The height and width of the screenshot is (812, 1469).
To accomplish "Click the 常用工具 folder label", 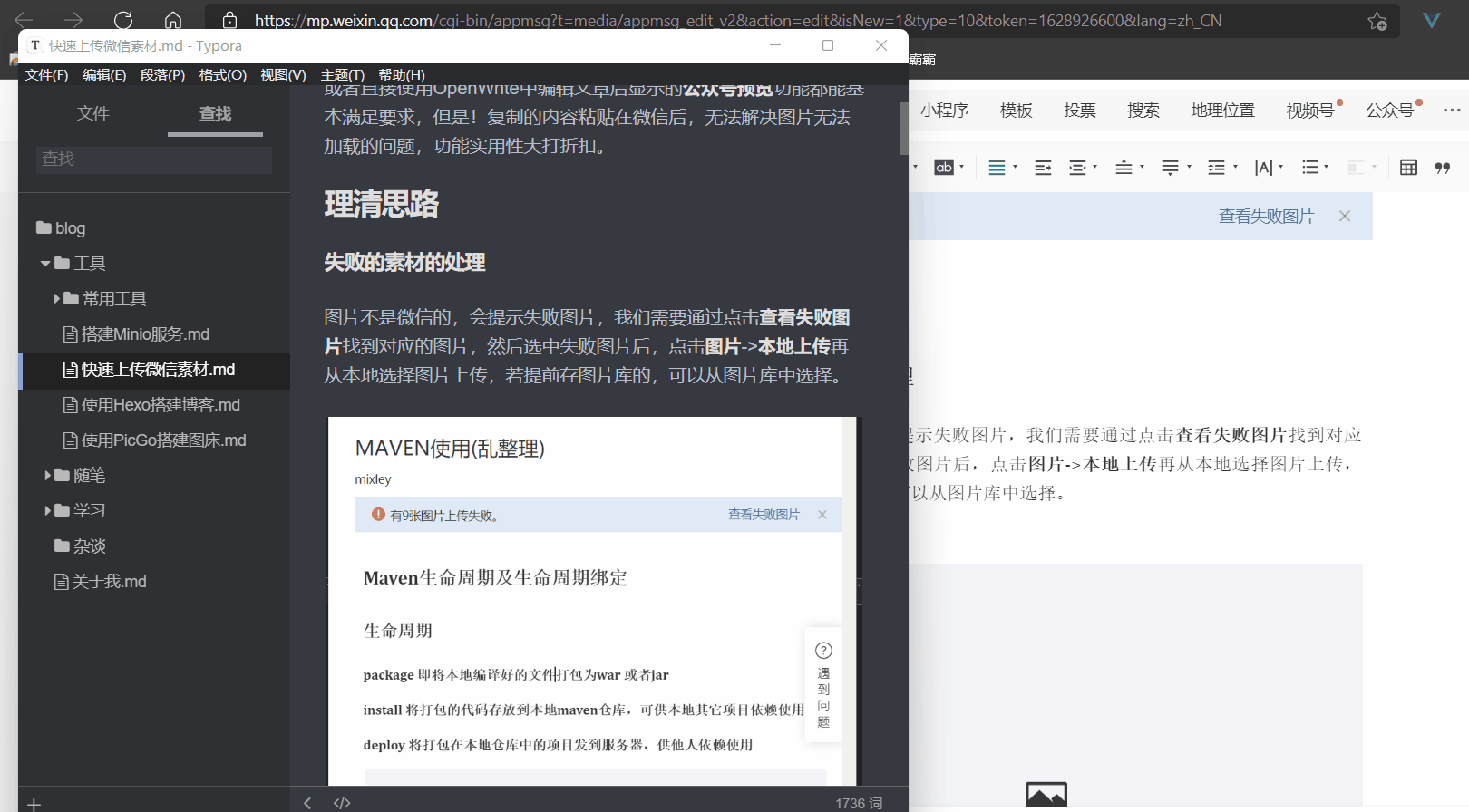I will pos(114,298).
